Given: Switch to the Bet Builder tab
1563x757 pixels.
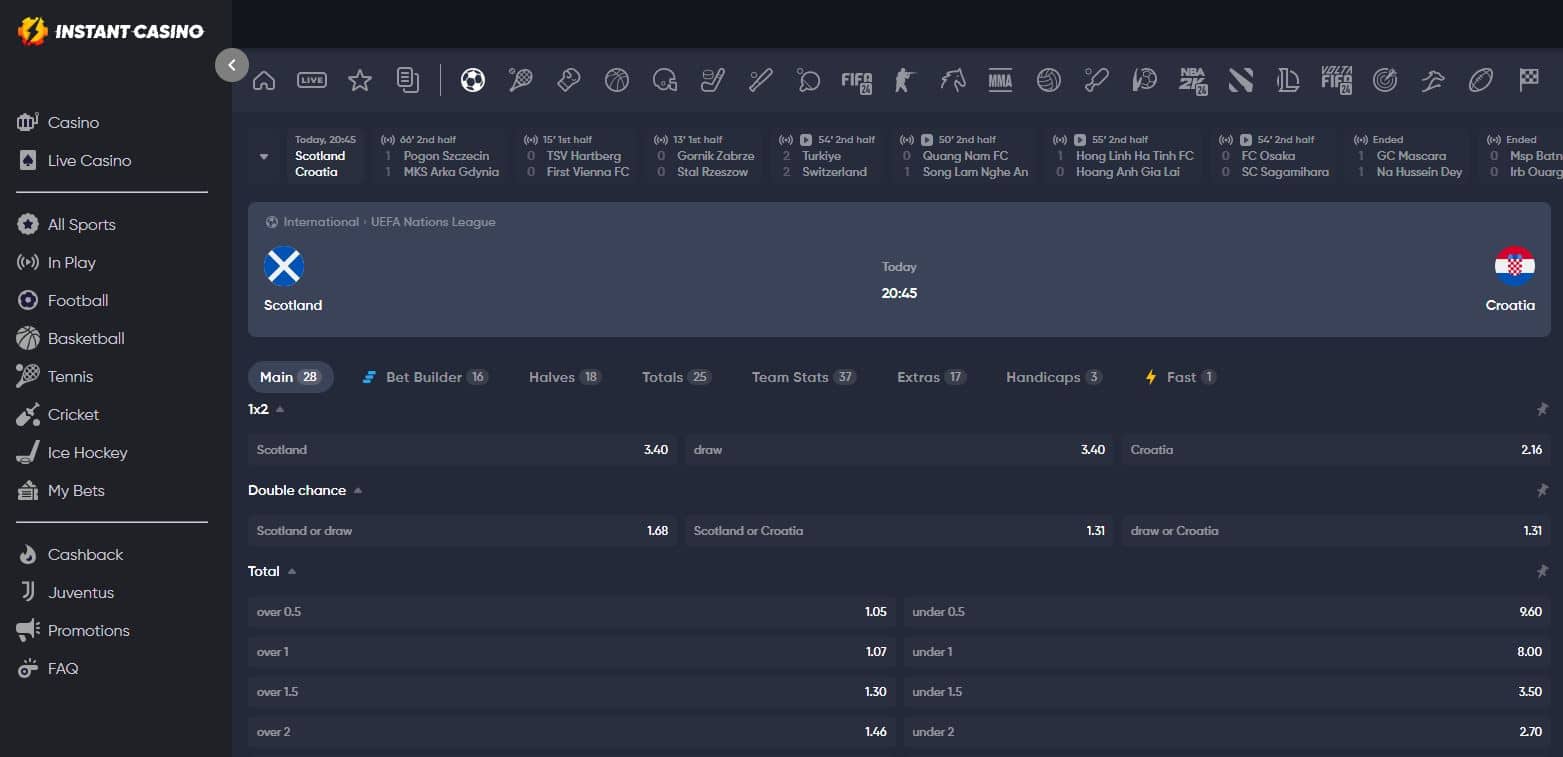Looking at the screenshot, I should click(425, 377).
